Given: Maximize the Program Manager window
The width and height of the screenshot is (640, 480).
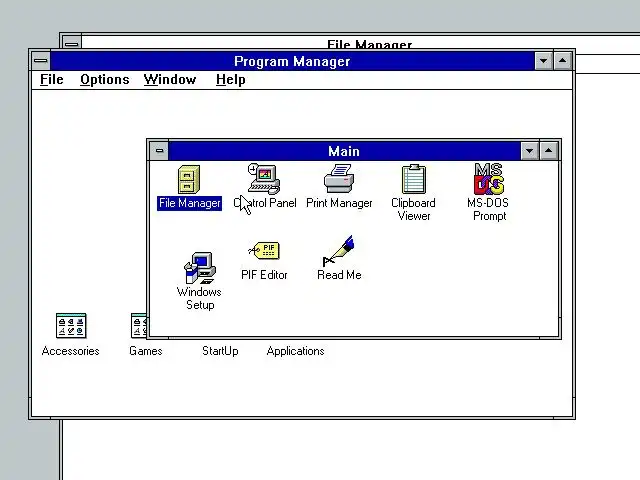Looking at the screenshot, I should click(563, 61).
